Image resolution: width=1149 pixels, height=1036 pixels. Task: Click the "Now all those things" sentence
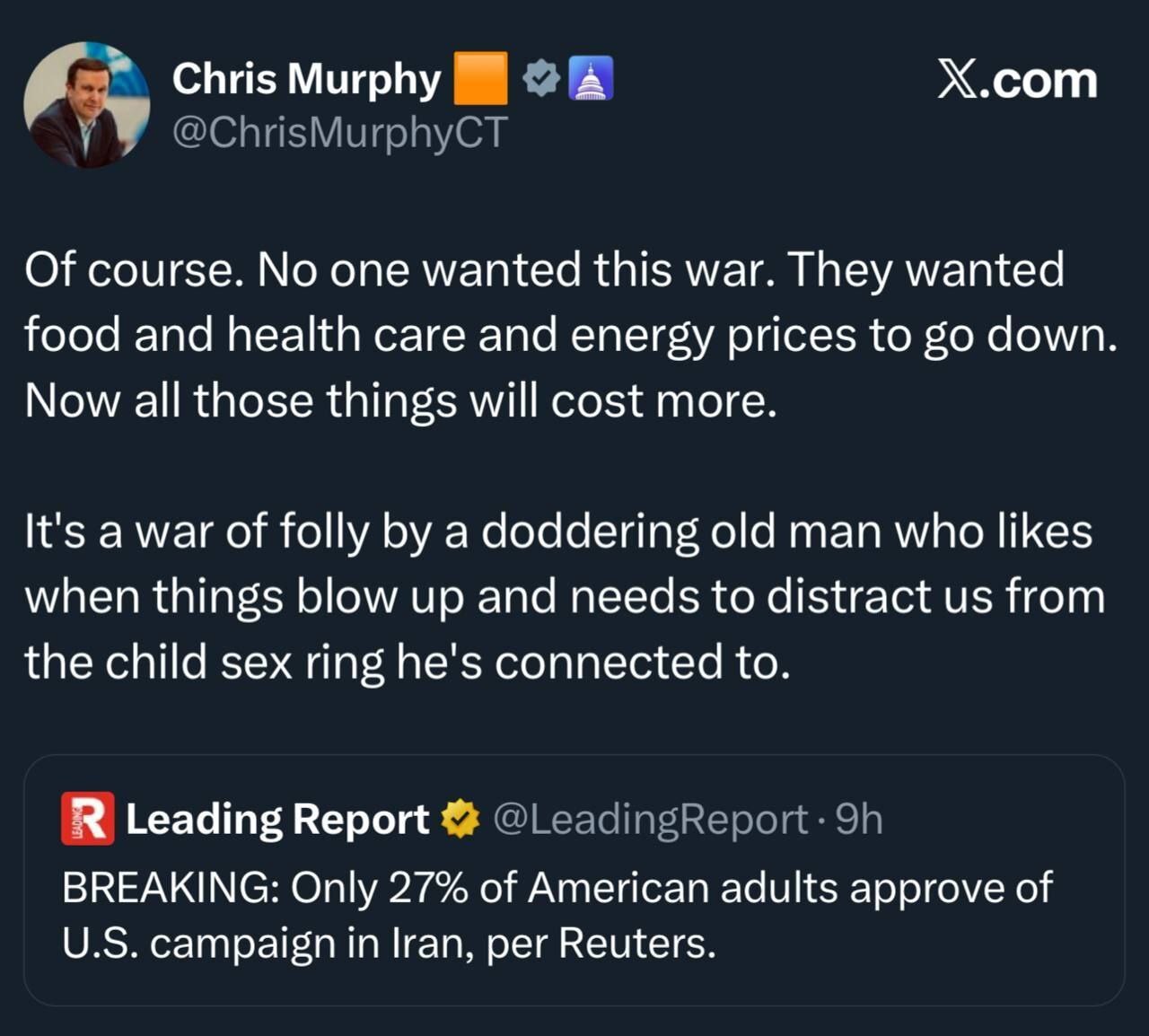[400, 400]
